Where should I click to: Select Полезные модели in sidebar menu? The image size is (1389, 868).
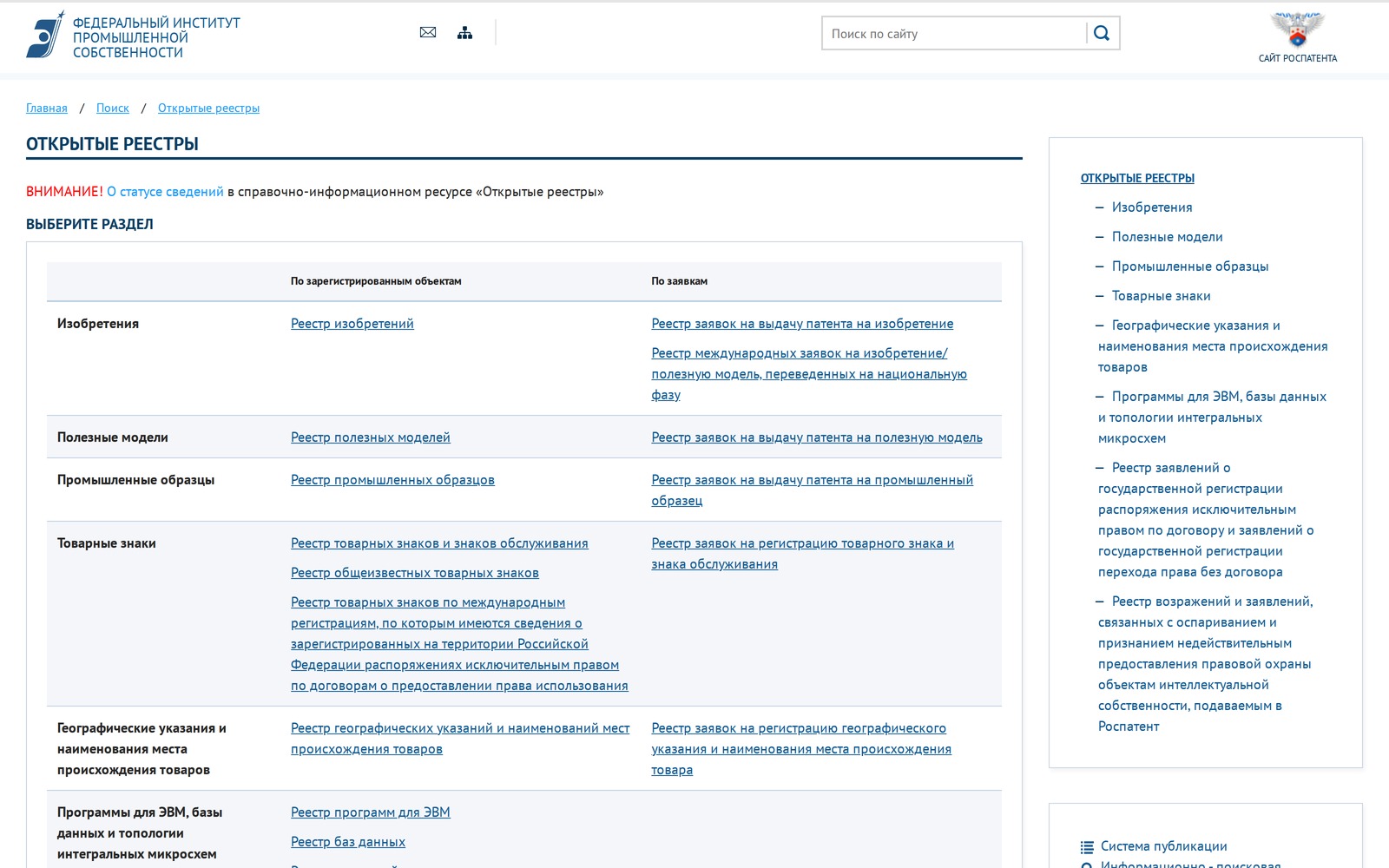[x=1167, y=237]
